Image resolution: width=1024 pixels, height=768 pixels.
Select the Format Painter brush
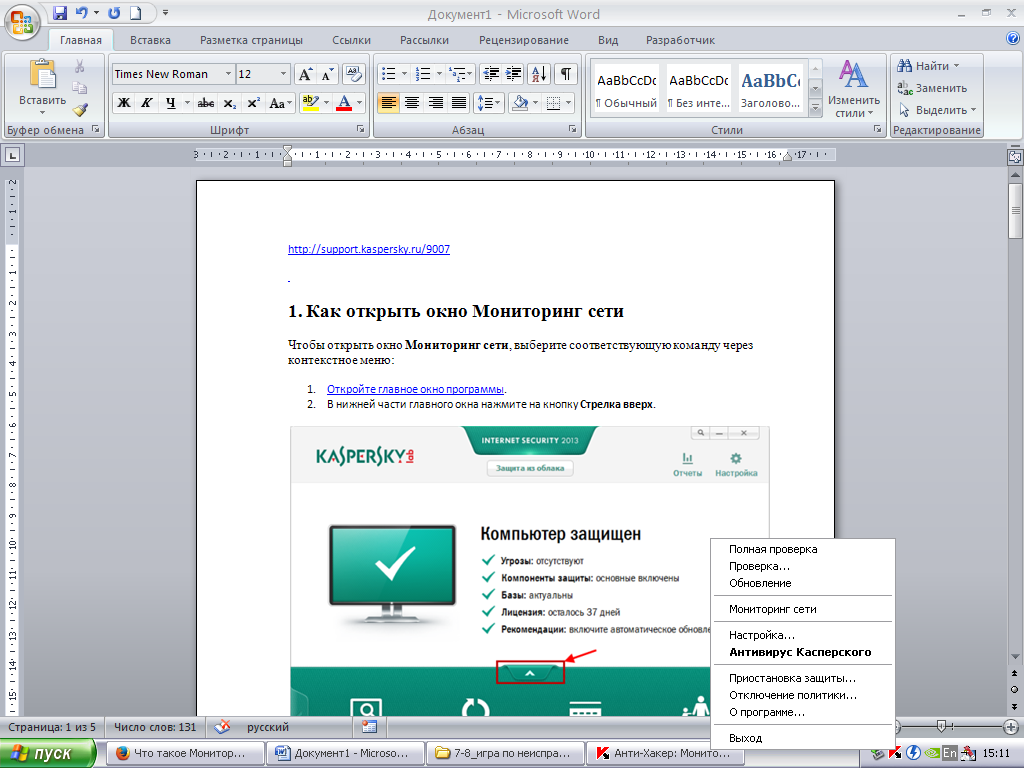point(80,110)
